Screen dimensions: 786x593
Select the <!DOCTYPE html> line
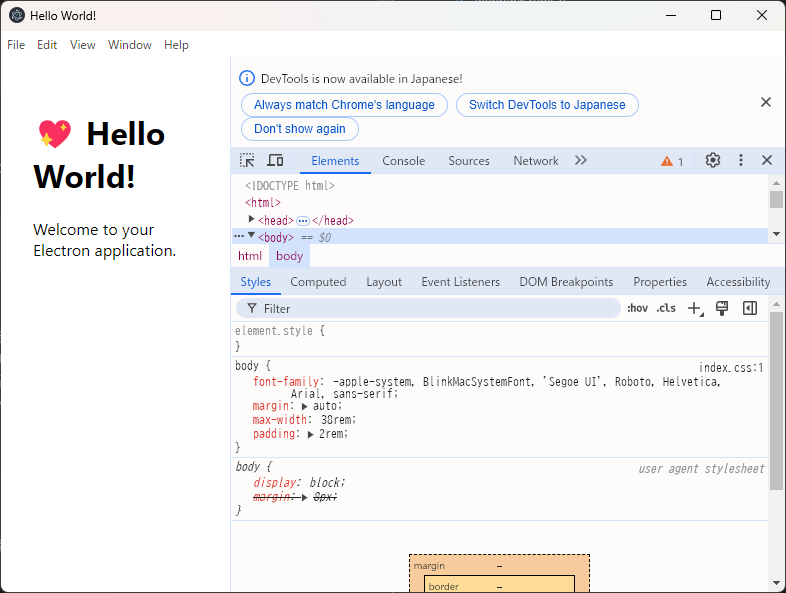290,186
